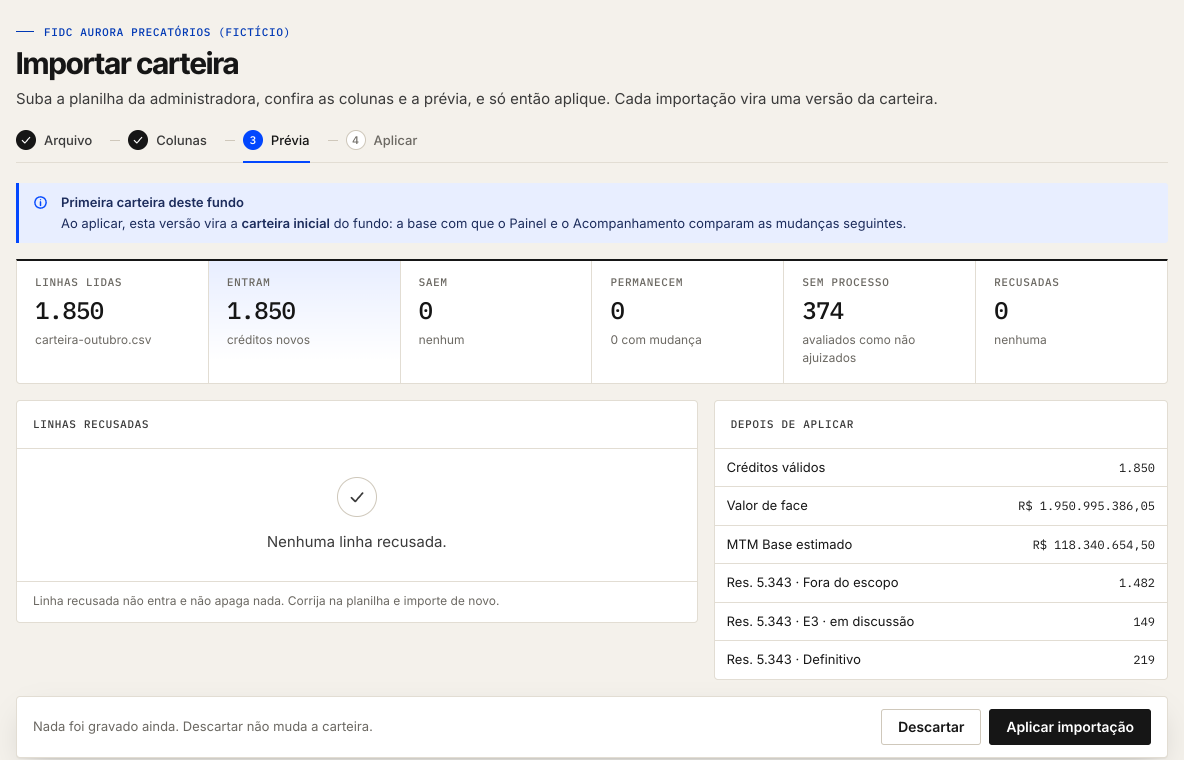Click the checkmark circle above Nenhuma linha recusada
Image resolution: width=1184 pixels, height=760 pixels.
coord(356,497)
